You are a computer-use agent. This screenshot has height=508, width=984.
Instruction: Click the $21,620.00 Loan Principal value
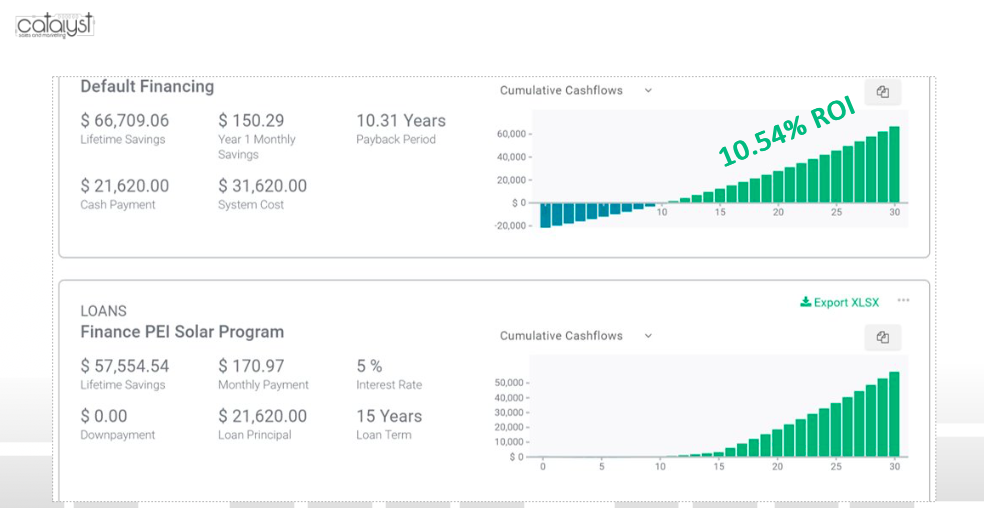click(x=262, y=416)
